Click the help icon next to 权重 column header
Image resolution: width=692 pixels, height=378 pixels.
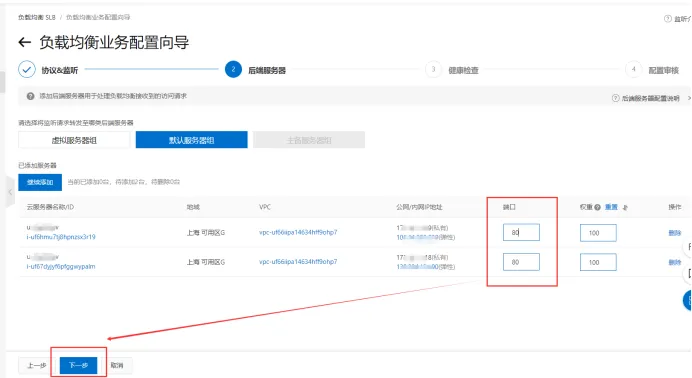[x=598, y=207]
